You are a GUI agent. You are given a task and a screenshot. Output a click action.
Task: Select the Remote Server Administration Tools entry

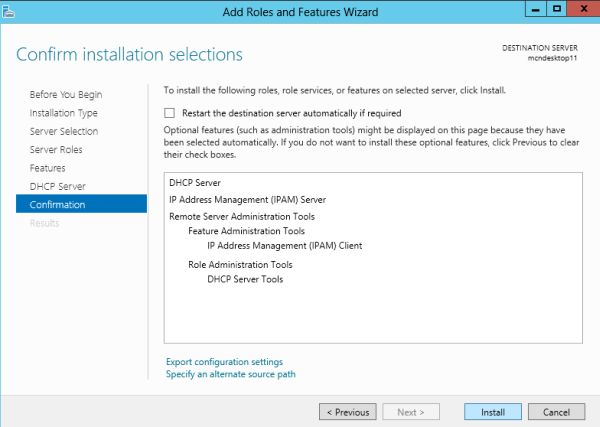242,216
